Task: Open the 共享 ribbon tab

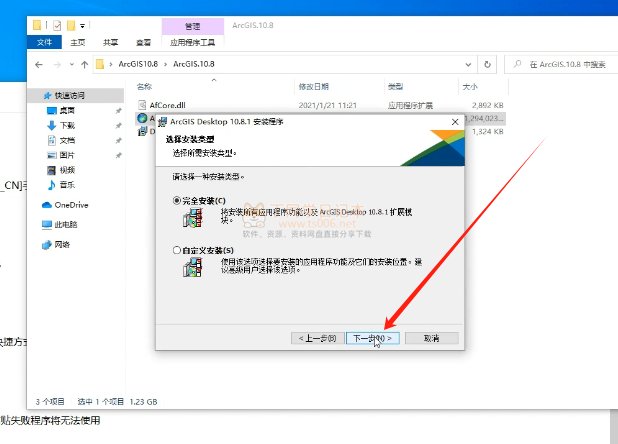Action: [x=110, y=42]
